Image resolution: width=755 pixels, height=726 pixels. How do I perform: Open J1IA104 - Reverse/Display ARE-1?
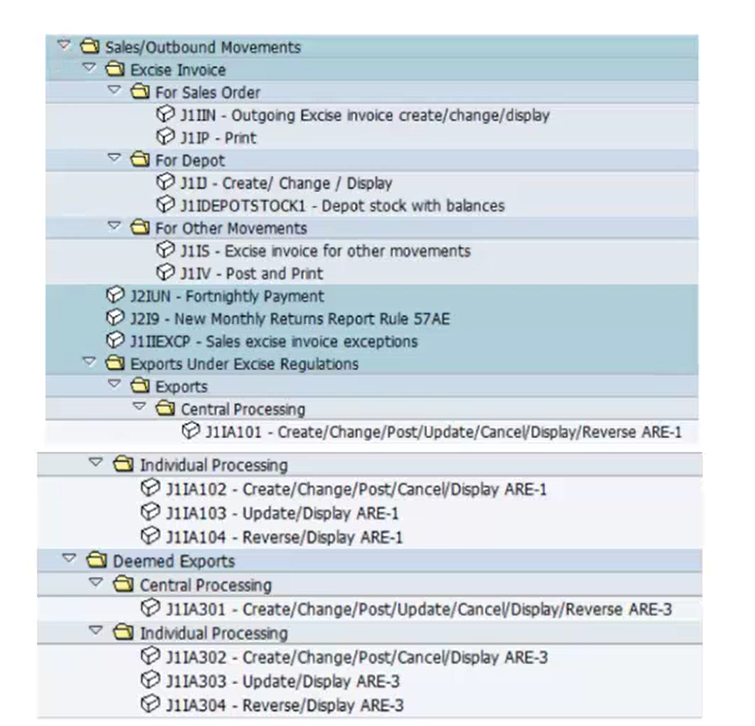(285, 537)
